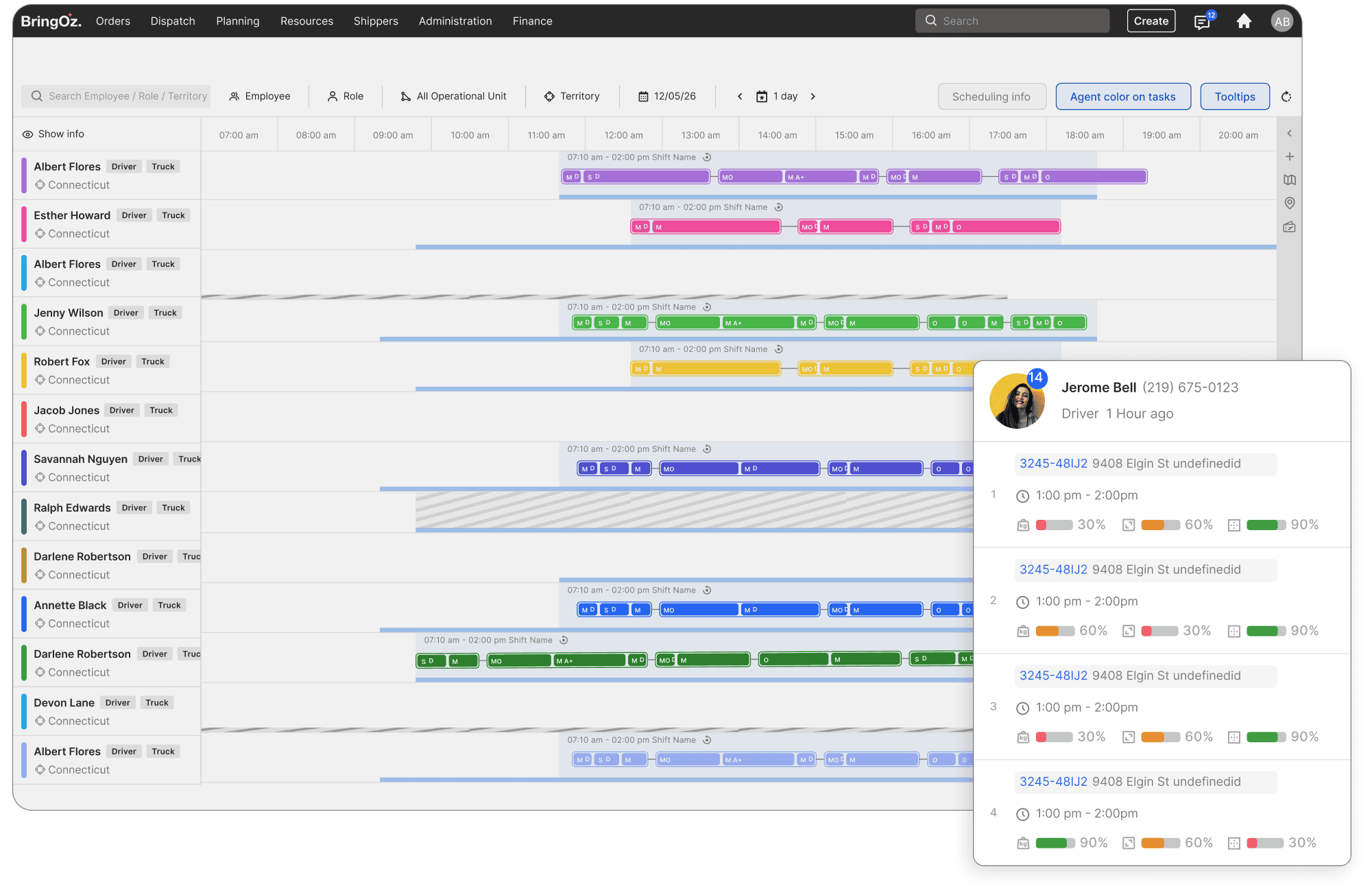1372x895 pixels.
Task: Collapse the right sidebar with chevron
Action: pyautogui.click(x=1290, y=134)
